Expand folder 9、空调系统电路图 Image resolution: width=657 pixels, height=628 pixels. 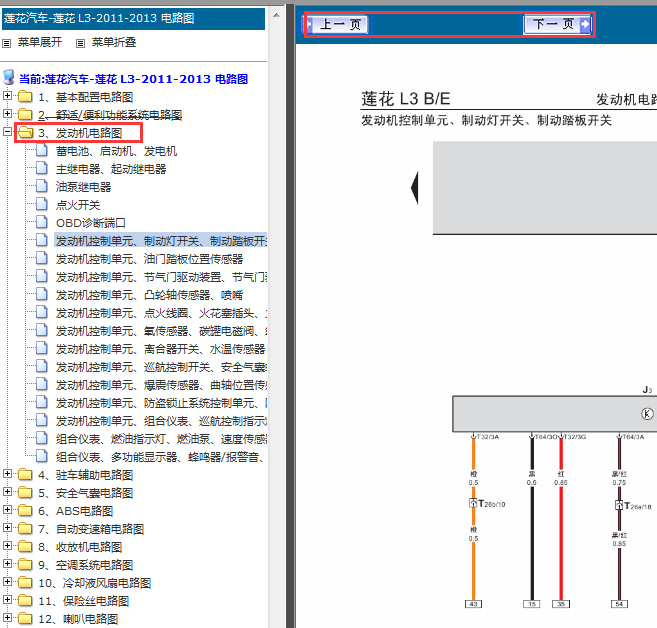pyautogui.click(x=7, y=563)
